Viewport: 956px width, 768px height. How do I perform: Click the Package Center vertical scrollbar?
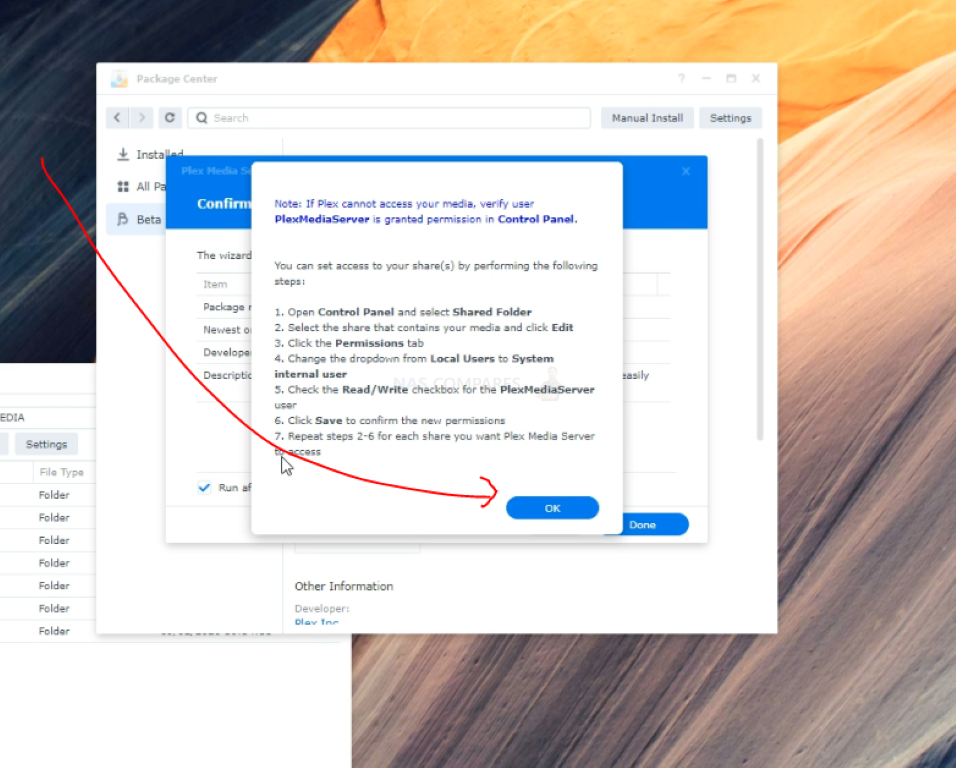[x=760, y=289]
